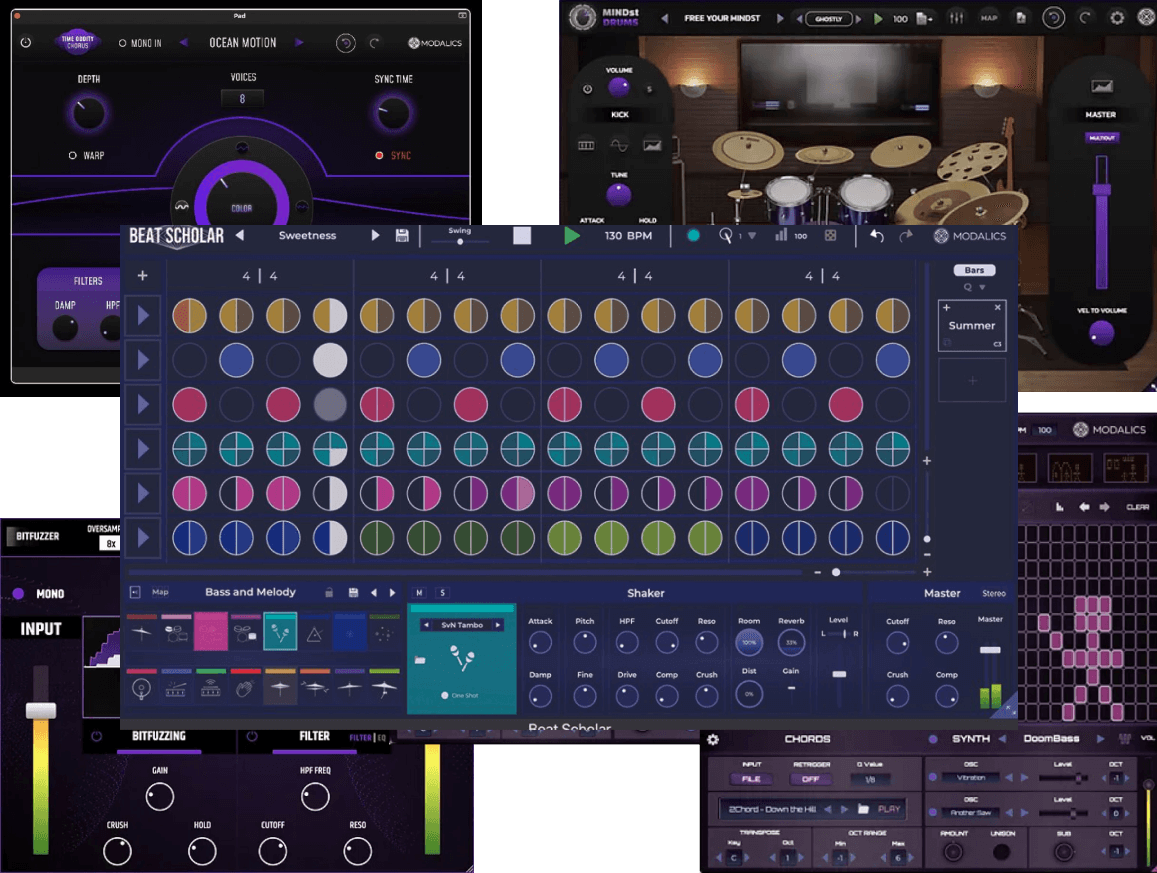Solo the Shaker with the S button

pyautogui.click(x=443, y=593)
